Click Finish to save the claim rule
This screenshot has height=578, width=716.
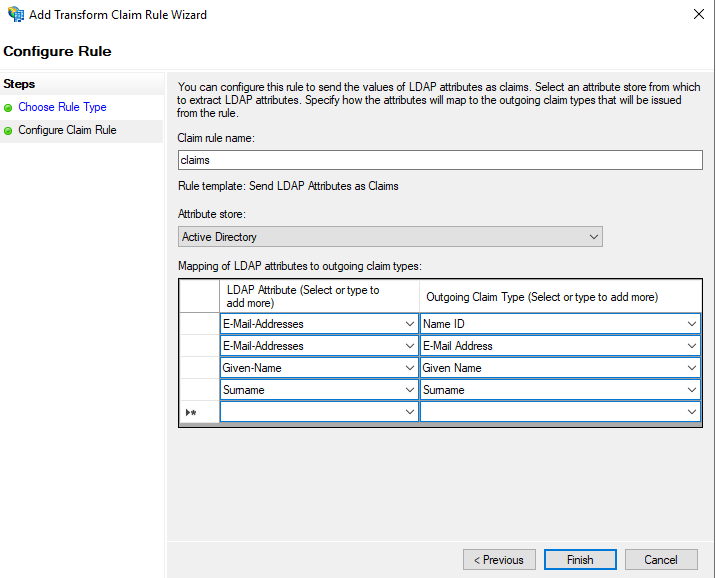[580, 560]
